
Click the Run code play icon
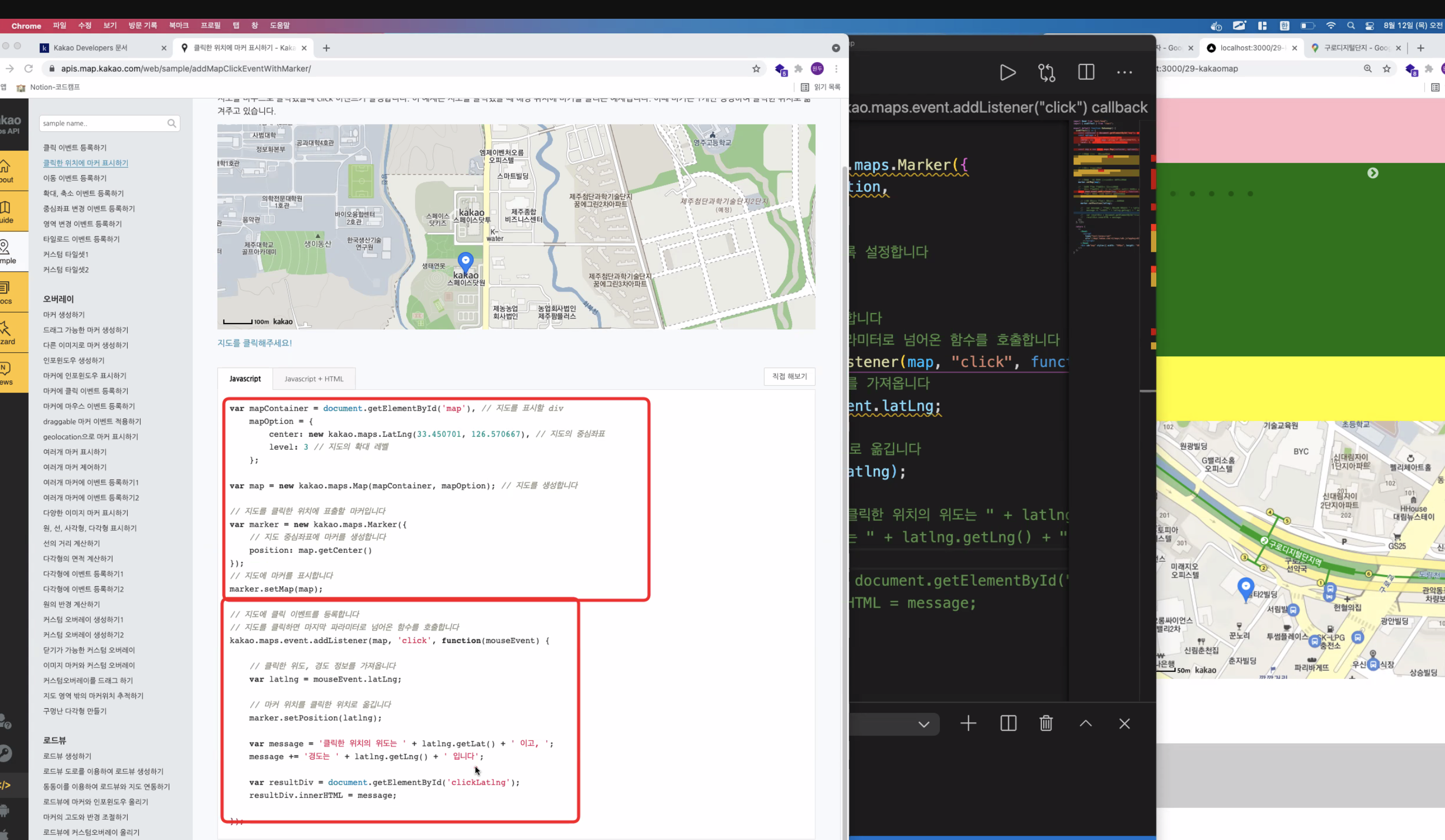point(1007,73)
